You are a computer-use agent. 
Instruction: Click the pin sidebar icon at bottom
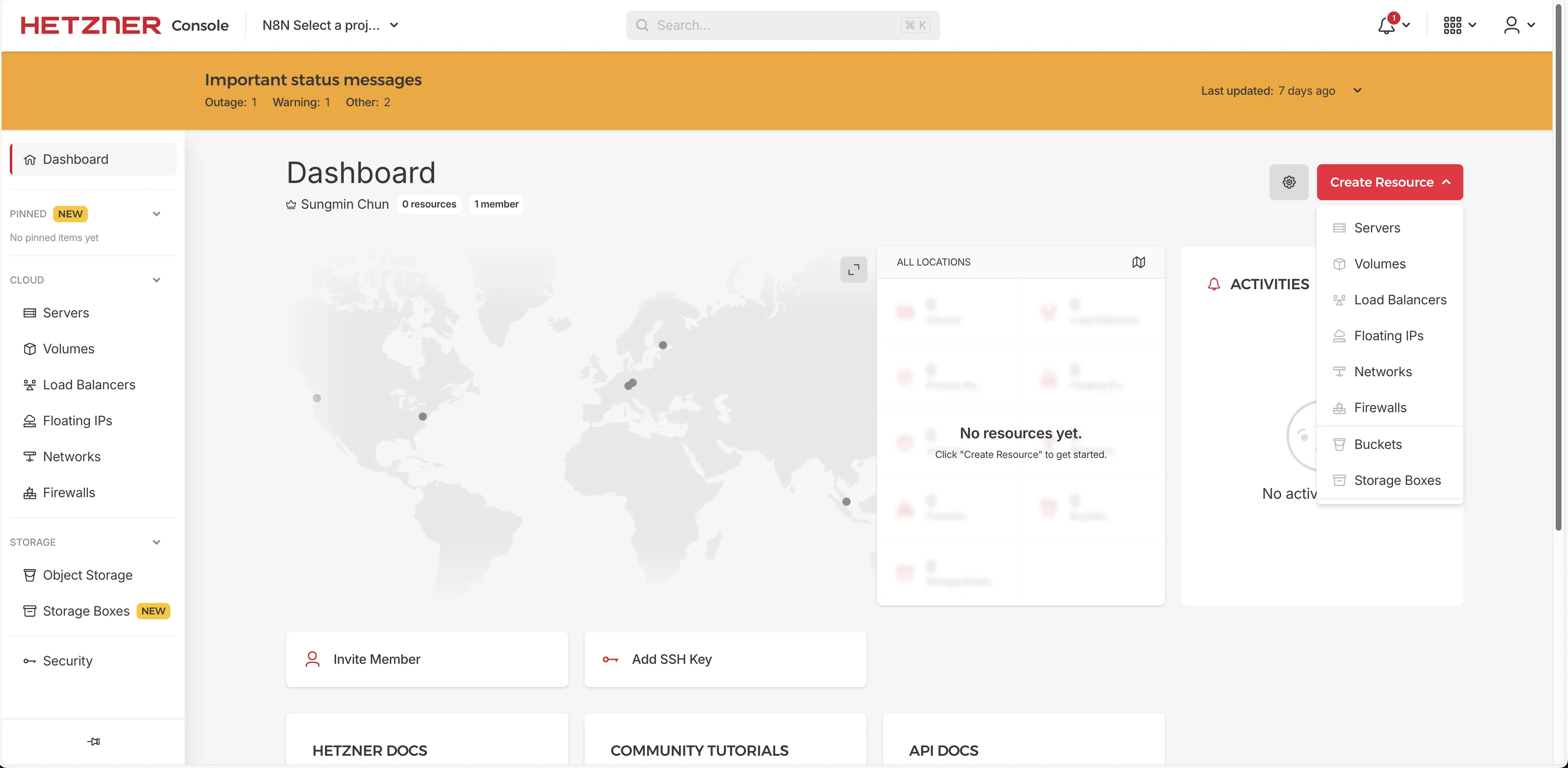pos(93,741)
